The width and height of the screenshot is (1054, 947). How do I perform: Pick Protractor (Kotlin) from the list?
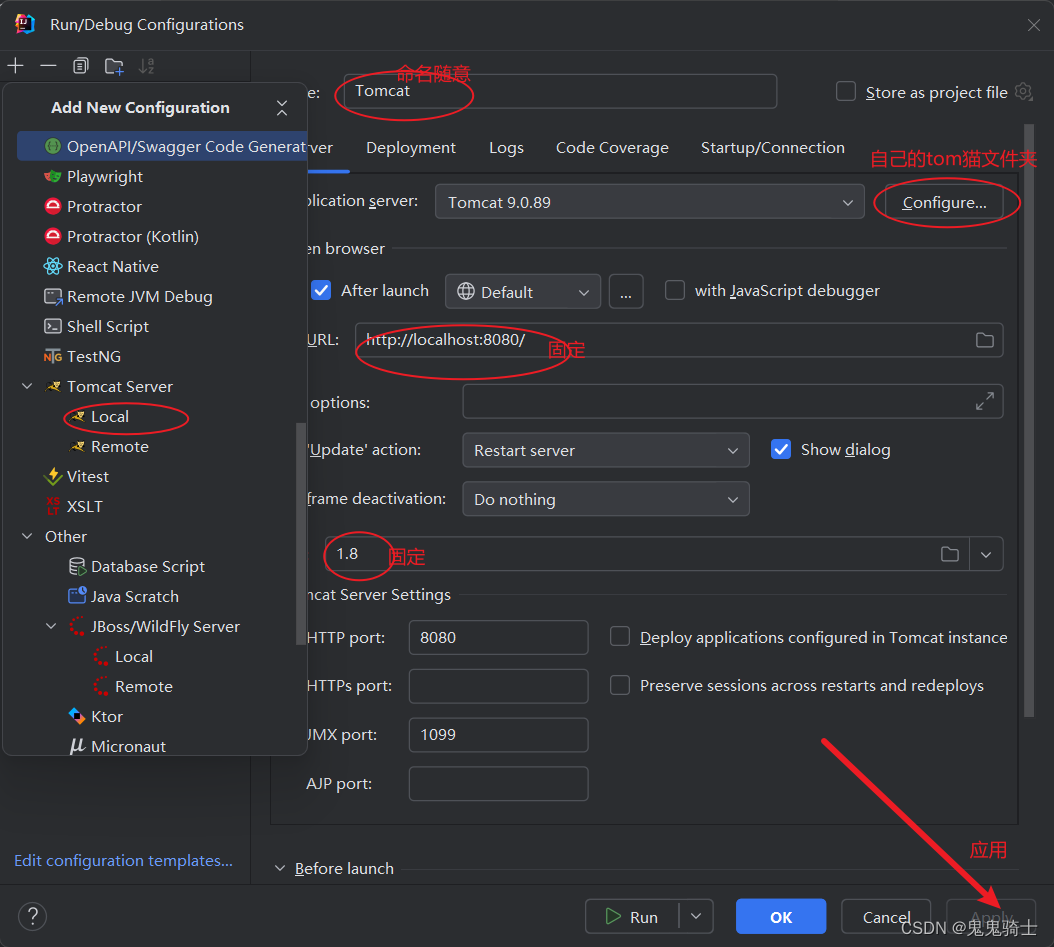pyautogui.click(x=132, y=237)
